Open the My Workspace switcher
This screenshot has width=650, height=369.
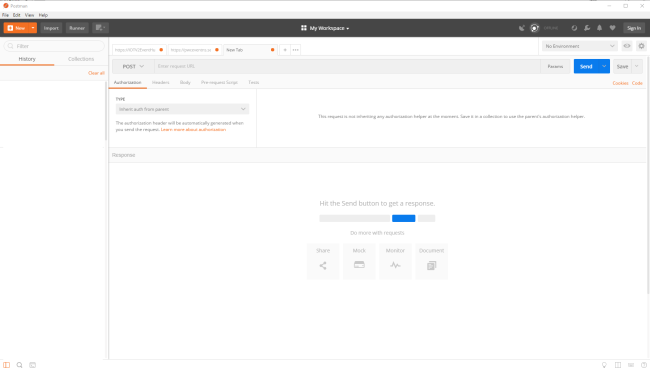tap(325, 28)
